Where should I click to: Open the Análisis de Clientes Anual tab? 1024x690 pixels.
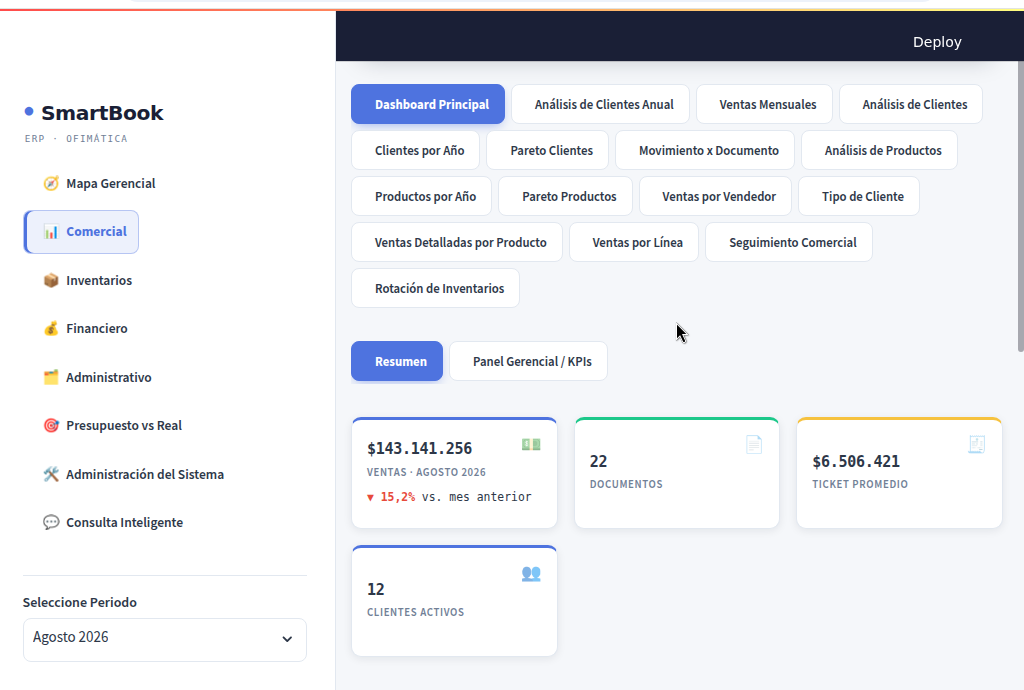(600, 104)
